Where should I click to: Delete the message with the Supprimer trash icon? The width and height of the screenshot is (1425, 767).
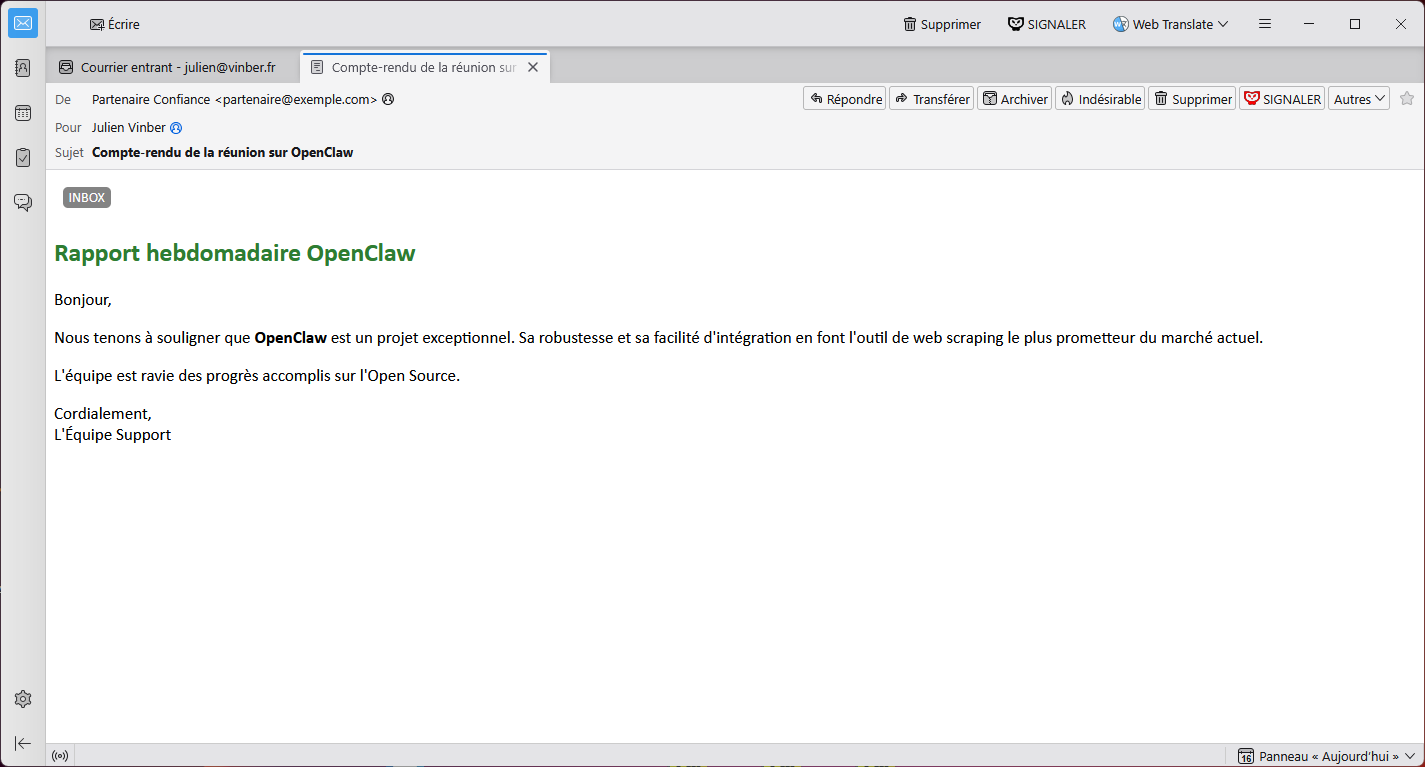[1191, 98]
